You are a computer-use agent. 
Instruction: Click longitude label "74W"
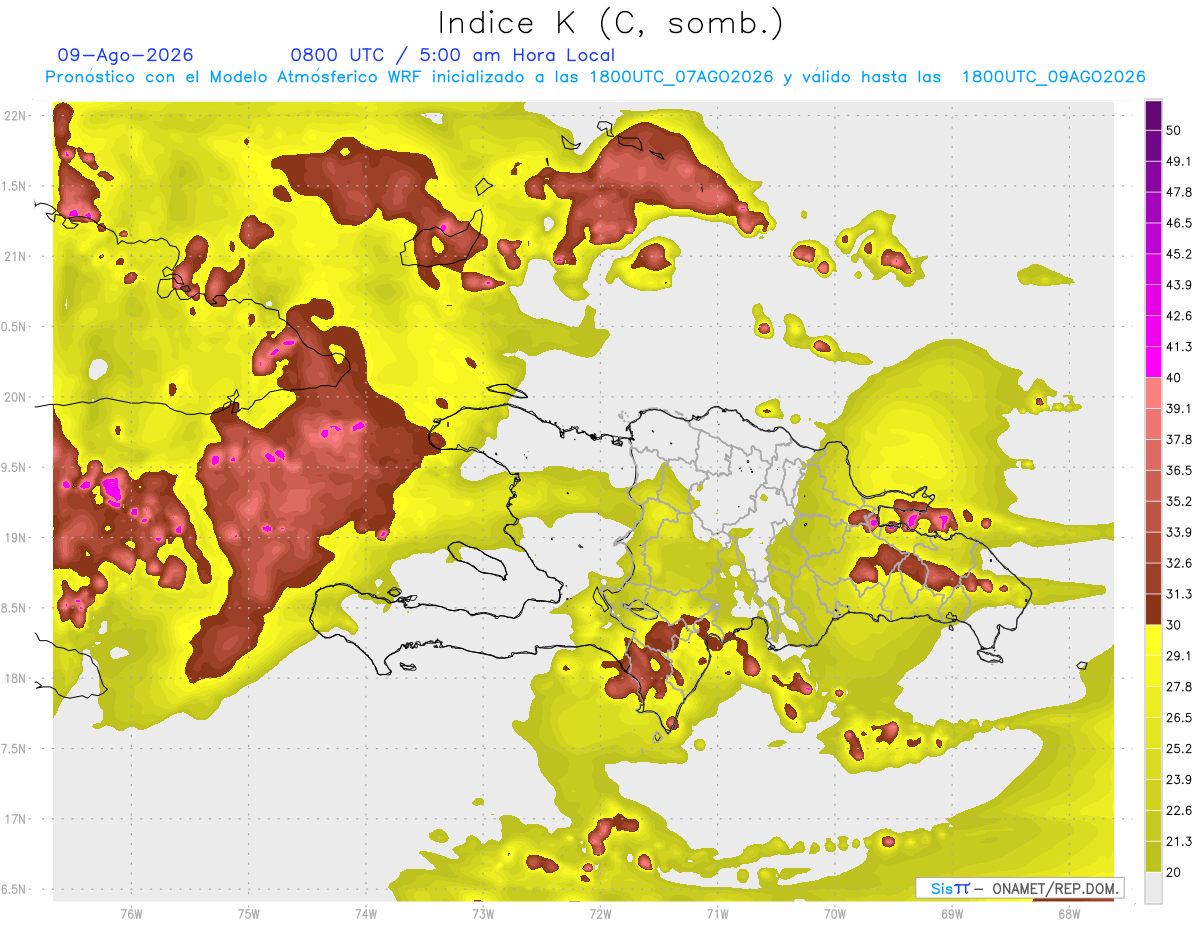click(x=365, y=913)
